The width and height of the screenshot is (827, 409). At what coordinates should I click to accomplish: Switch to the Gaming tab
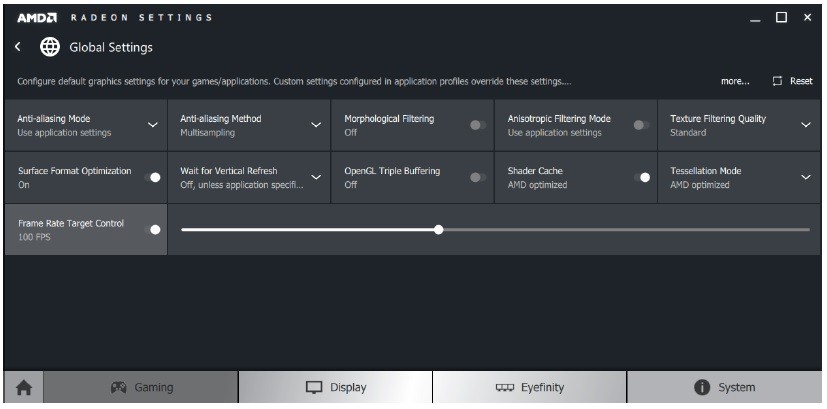point(141,387)
